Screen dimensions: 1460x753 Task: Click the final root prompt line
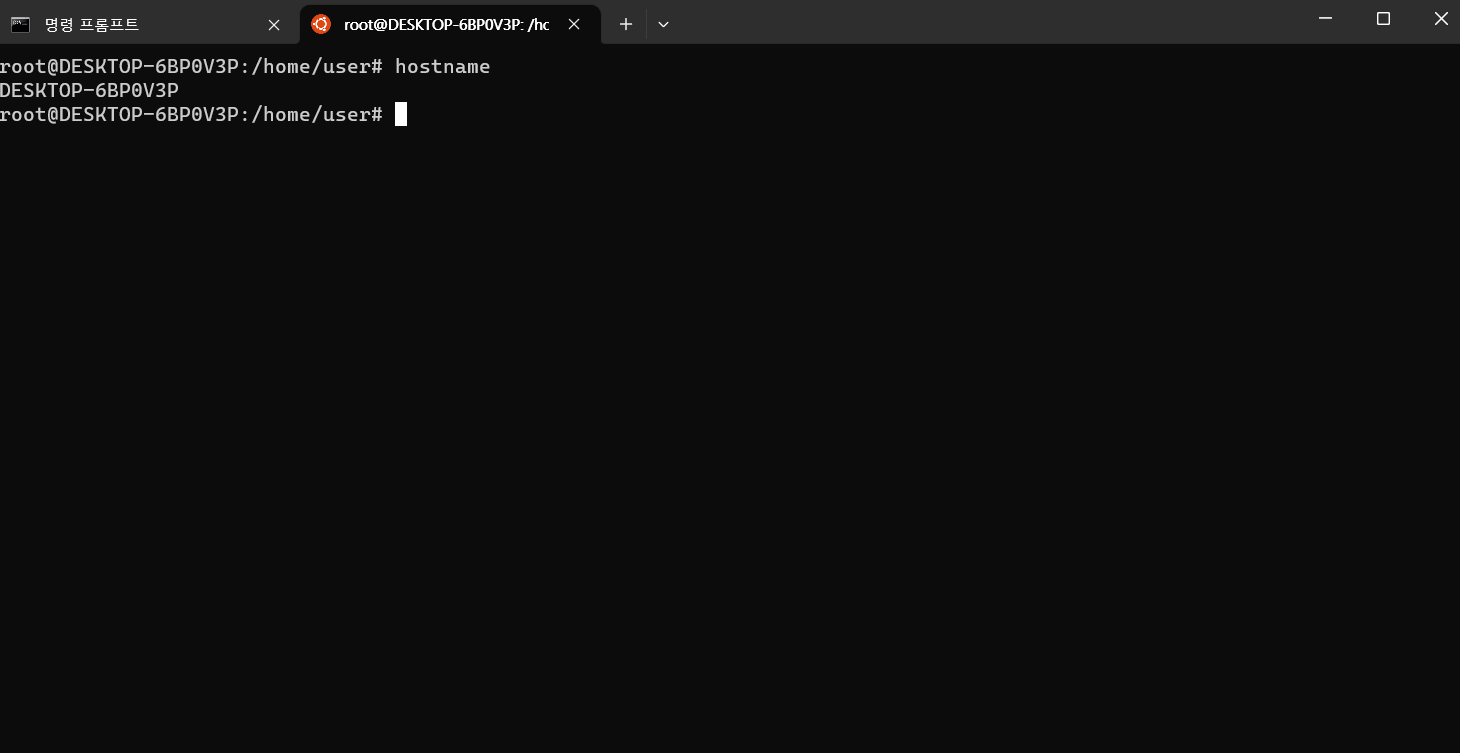190,114
